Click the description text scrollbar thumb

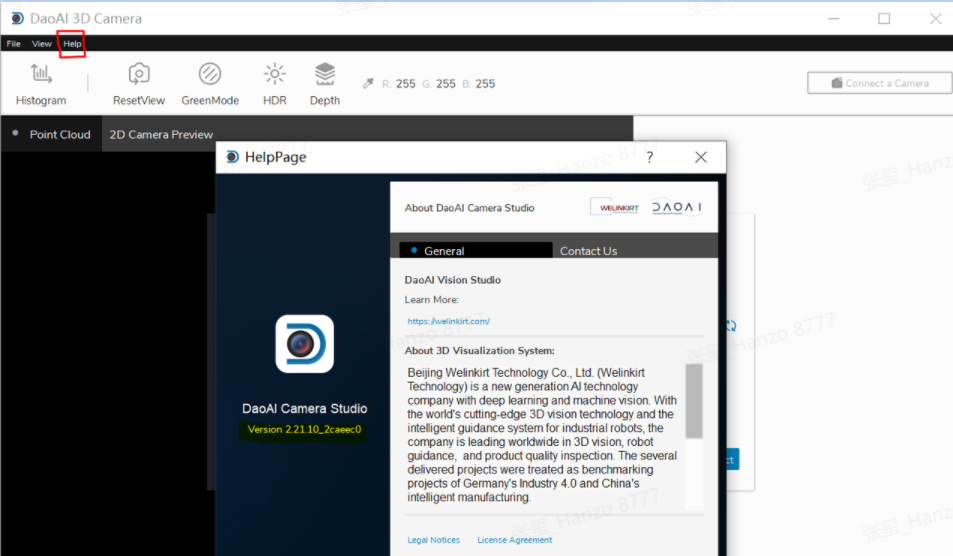pyautogui.click(x=693, y=401)
